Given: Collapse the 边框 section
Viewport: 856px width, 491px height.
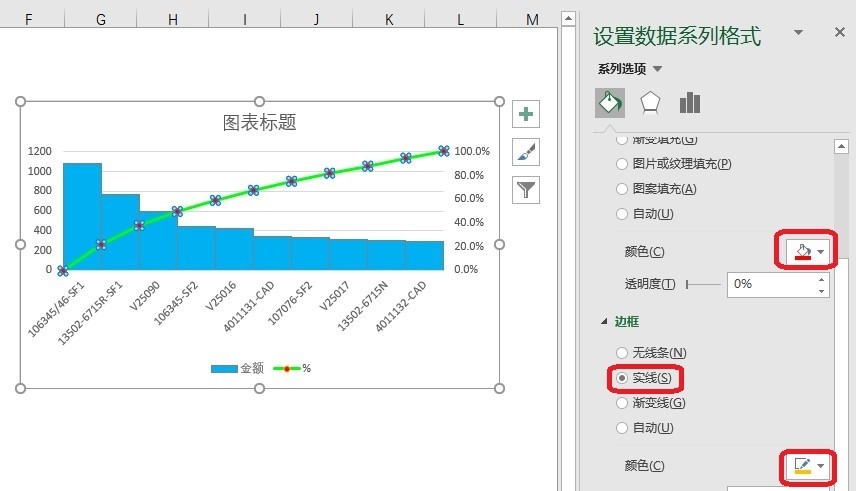Looking at the screenshot, I should pos(604,322).
